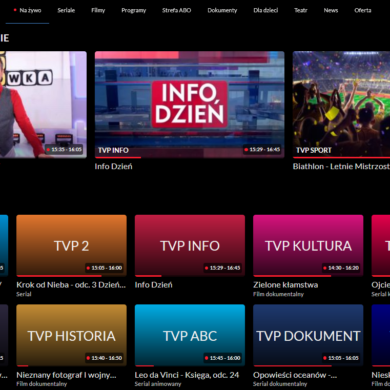This screenshot has width=390, height=390.
Task: Click Info Dzień title under TVP INFO tile
Action: [154, 285]
